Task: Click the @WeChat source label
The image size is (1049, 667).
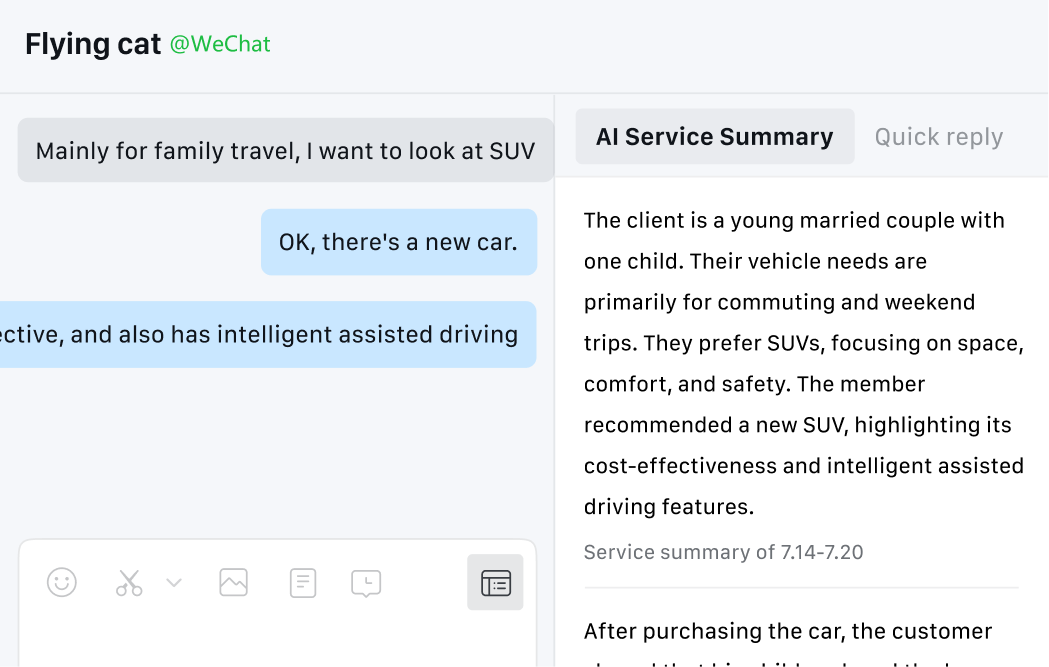Action: [220, 45]
